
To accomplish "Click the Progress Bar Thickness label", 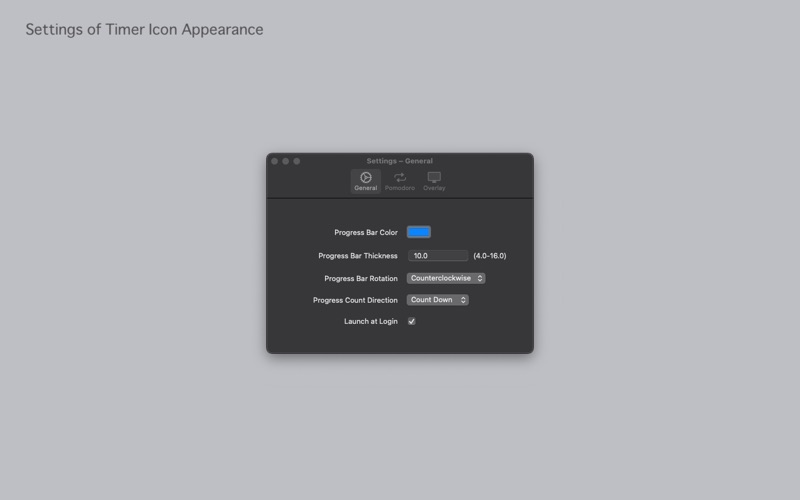I will click(x=358, y=256).
